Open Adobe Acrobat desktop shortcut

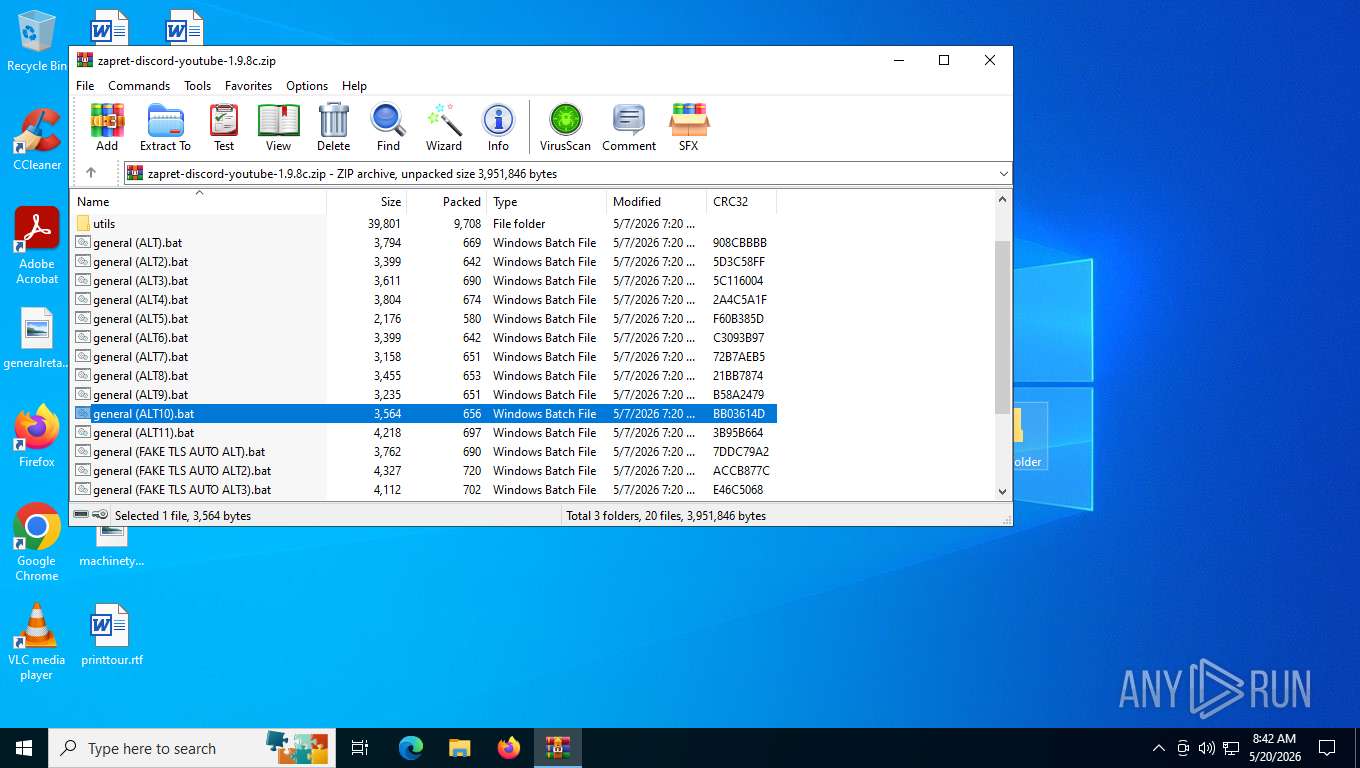click(37, 246)
